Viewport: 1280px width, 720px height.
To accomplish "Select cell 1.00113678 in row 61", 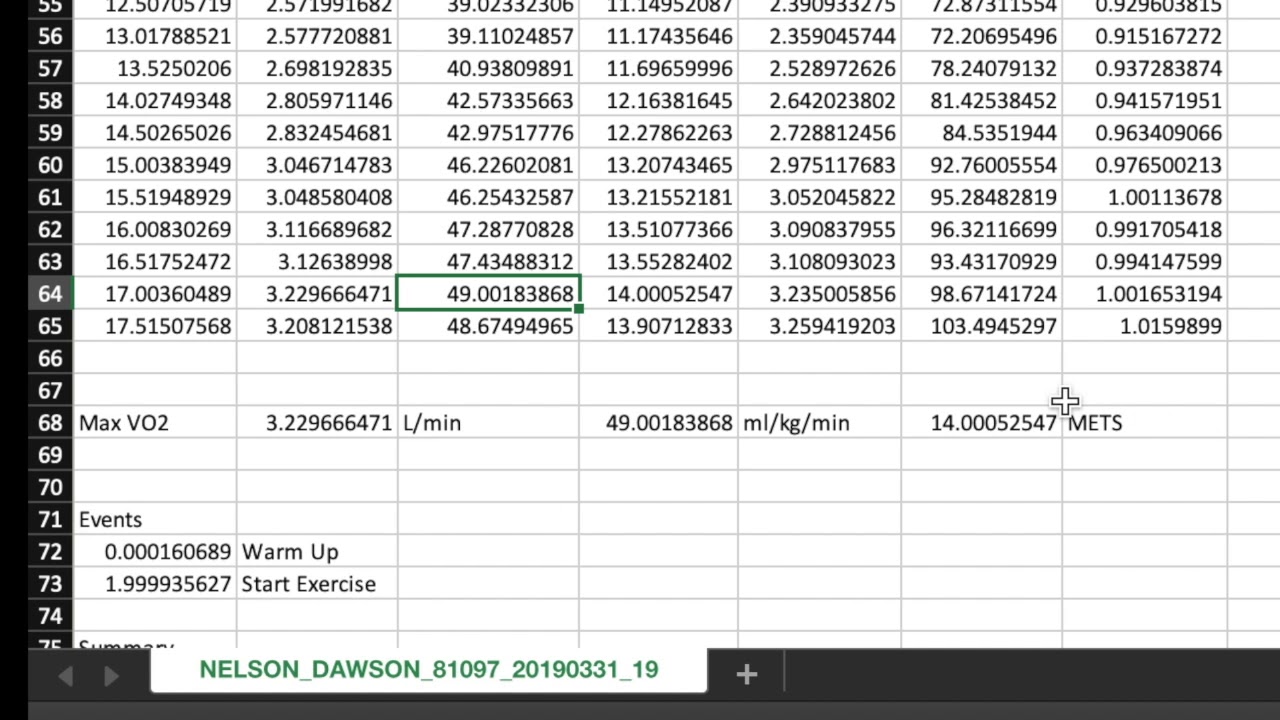I will click(x=1145, y=198).
